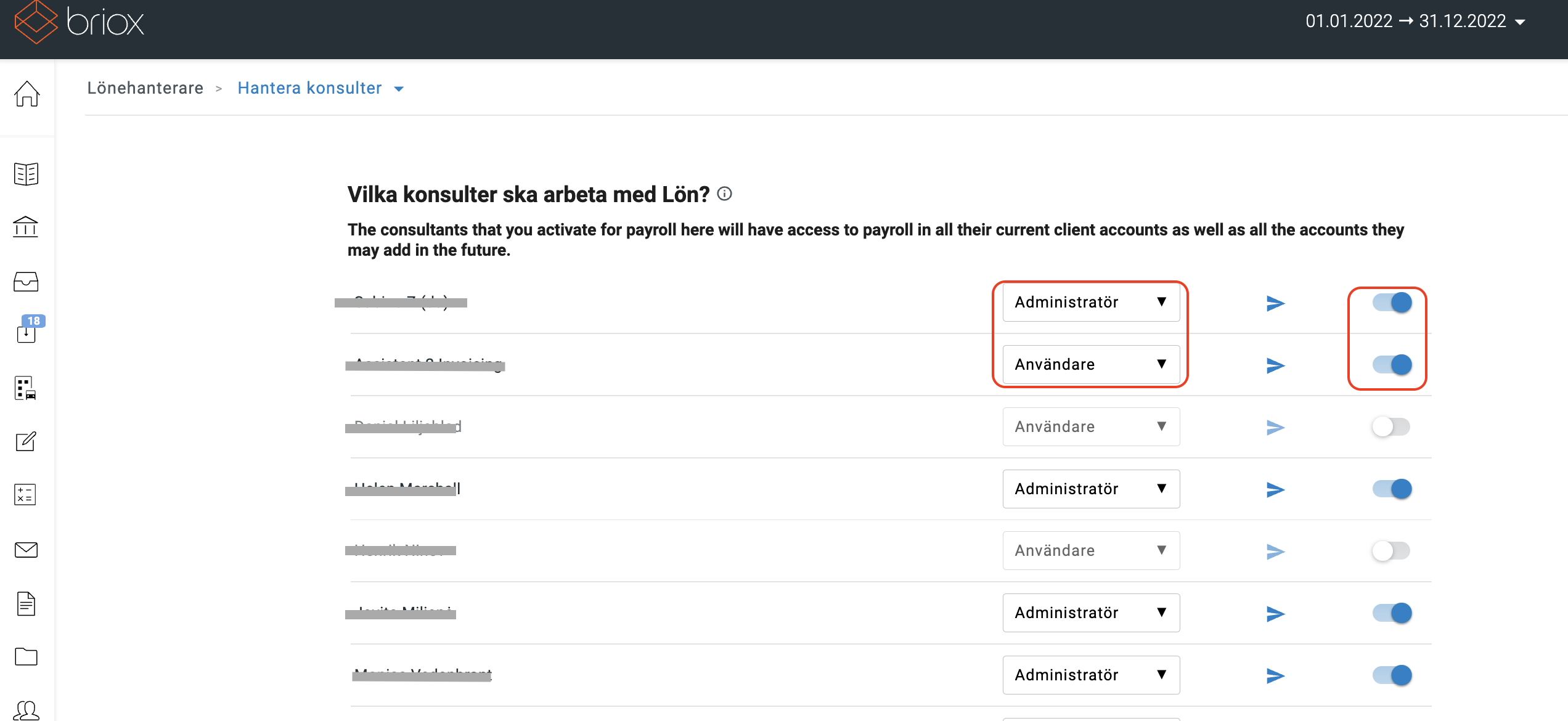1568x721 pixels.
Task: Click the briox logo
Action: click(x=79, y=22)
